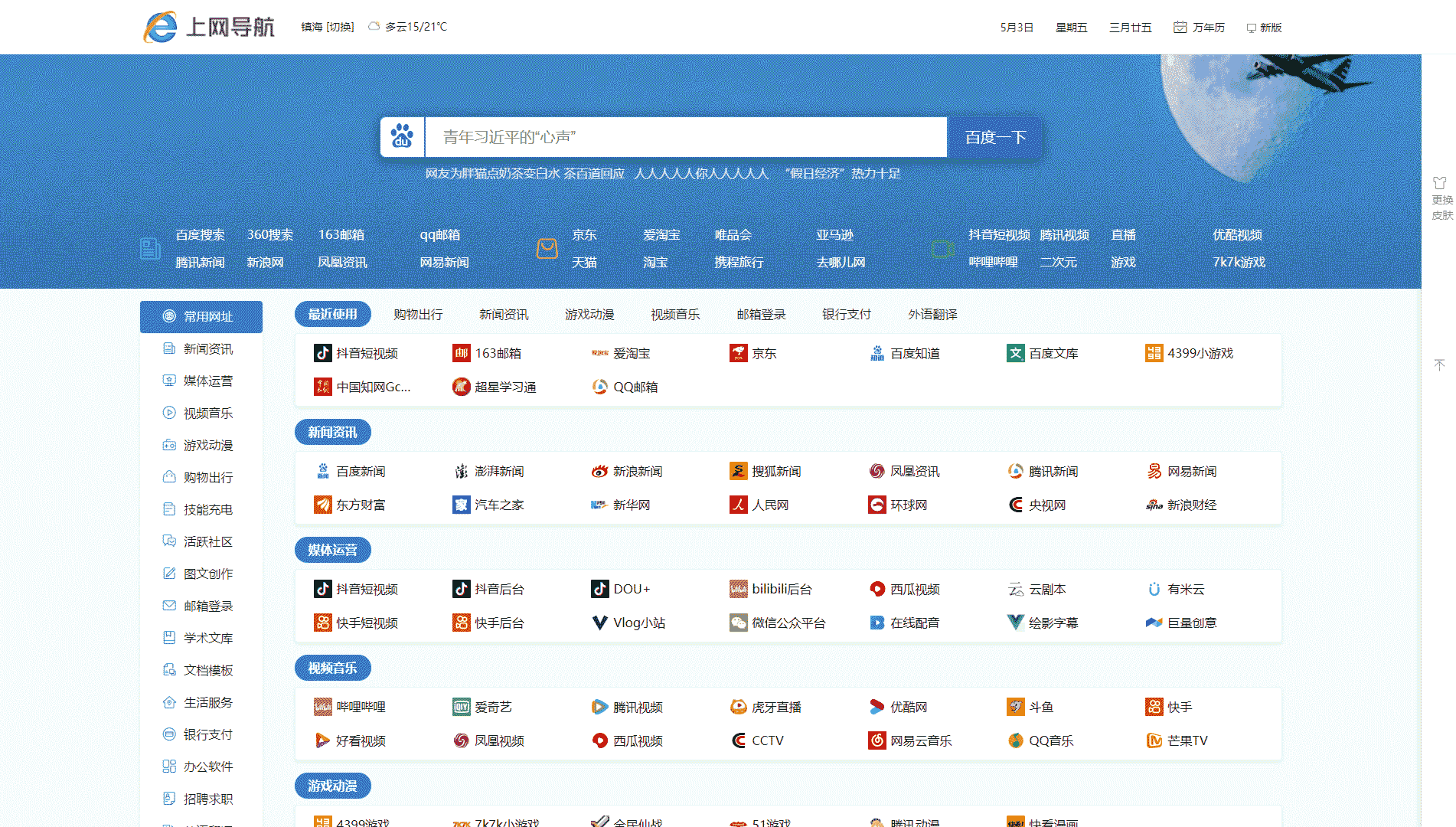Open the 360搜索 banner link
Viewport: 1456px width, 827px height.
269,234
